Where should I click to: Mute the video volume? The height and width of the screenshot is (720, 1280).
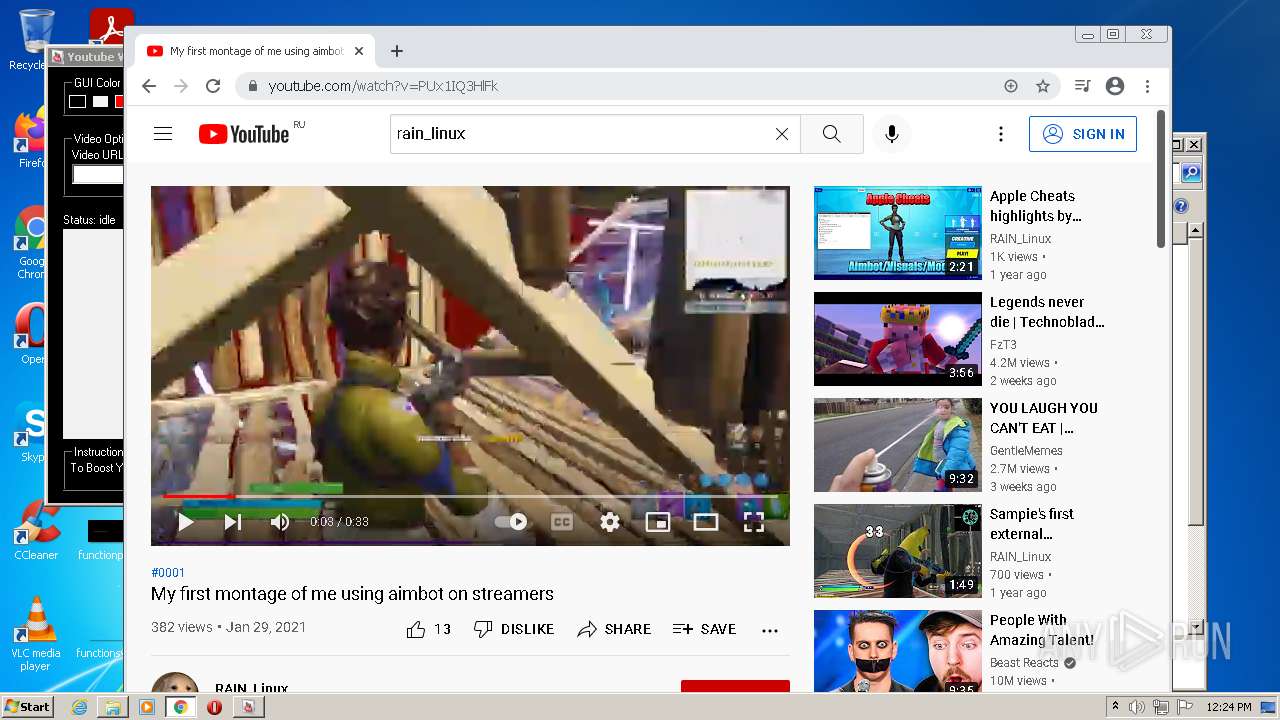click(x=280, y=521)
